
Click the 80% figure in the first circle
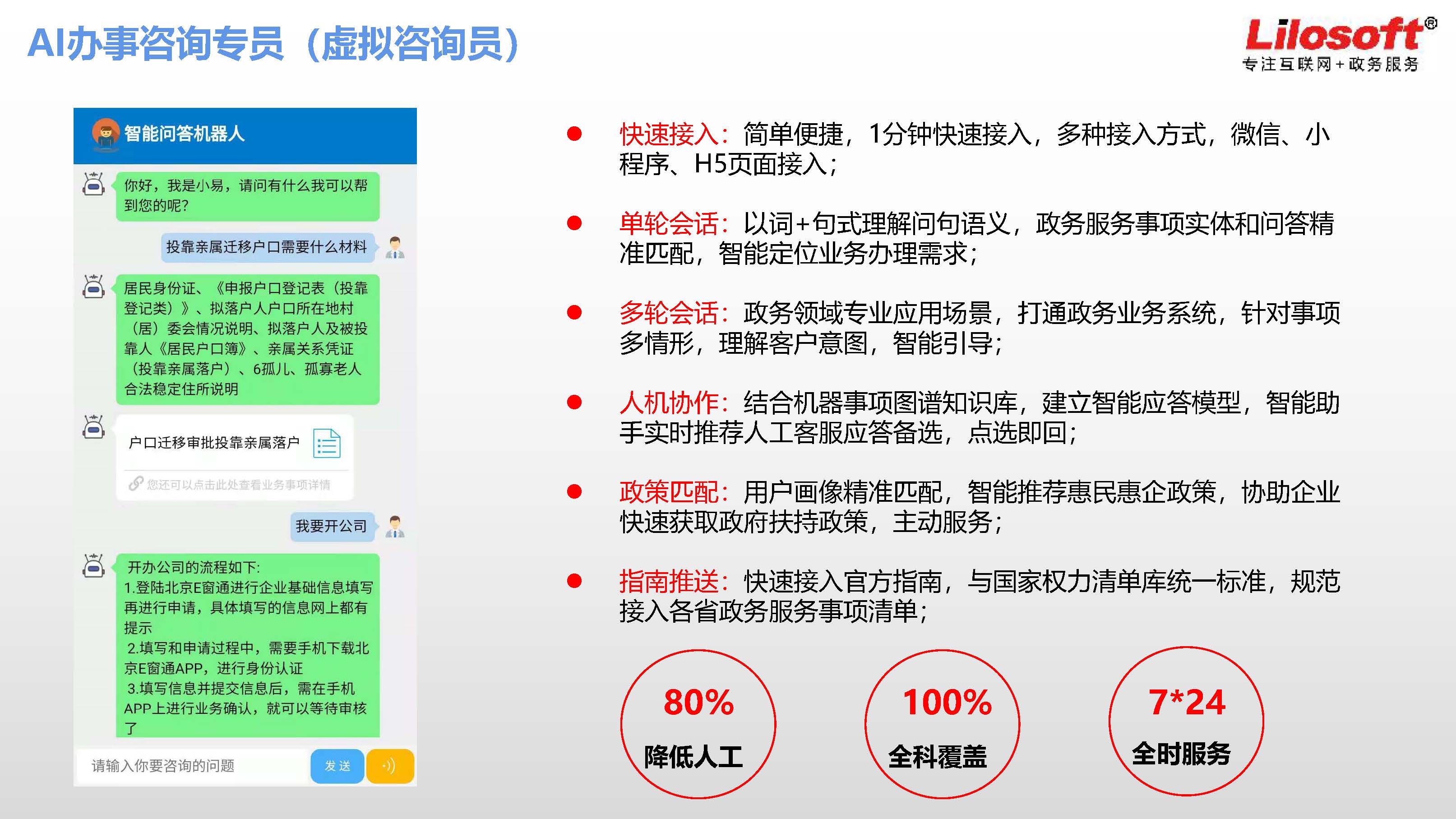tap(698, 703)
